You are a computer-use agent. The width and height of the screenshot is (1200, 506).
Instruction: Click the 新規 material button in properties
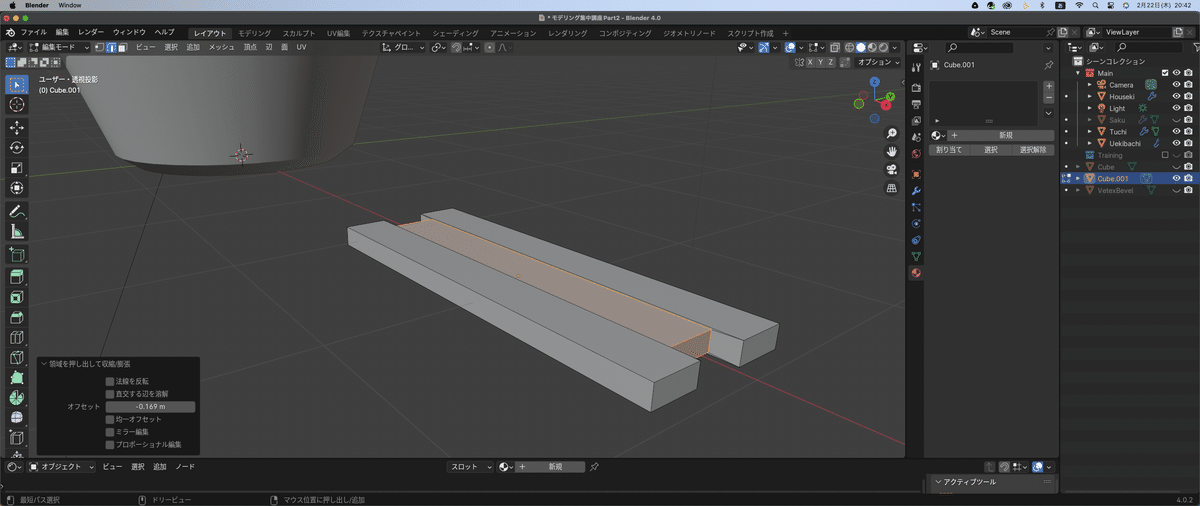coord(1005,135)
